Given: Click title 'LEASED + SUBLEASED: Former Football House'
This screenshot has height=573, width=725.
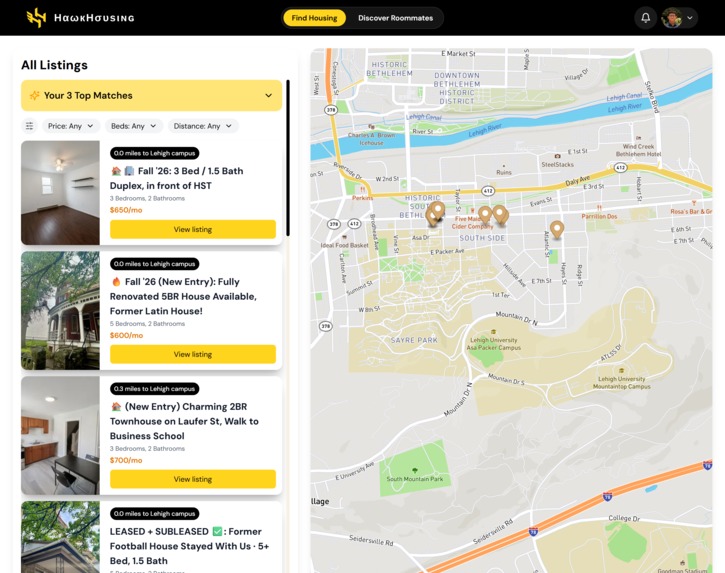Looking at the screenshot, I should (190, 546).
